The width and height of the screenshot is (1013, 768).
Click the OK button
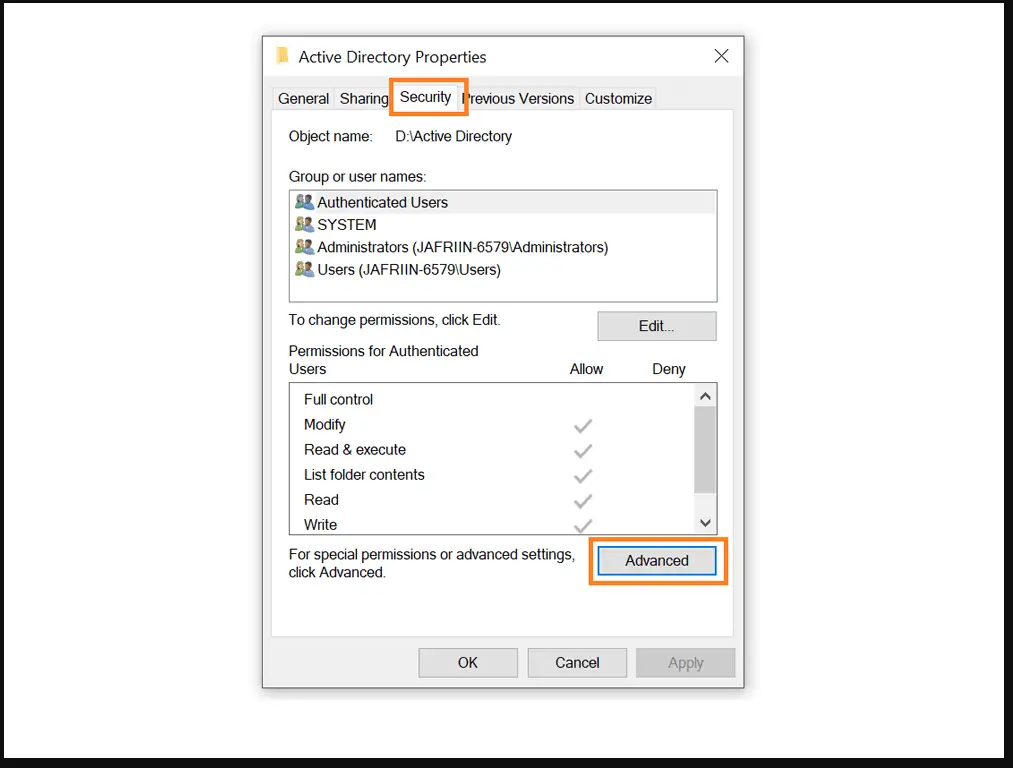(467, 662)
